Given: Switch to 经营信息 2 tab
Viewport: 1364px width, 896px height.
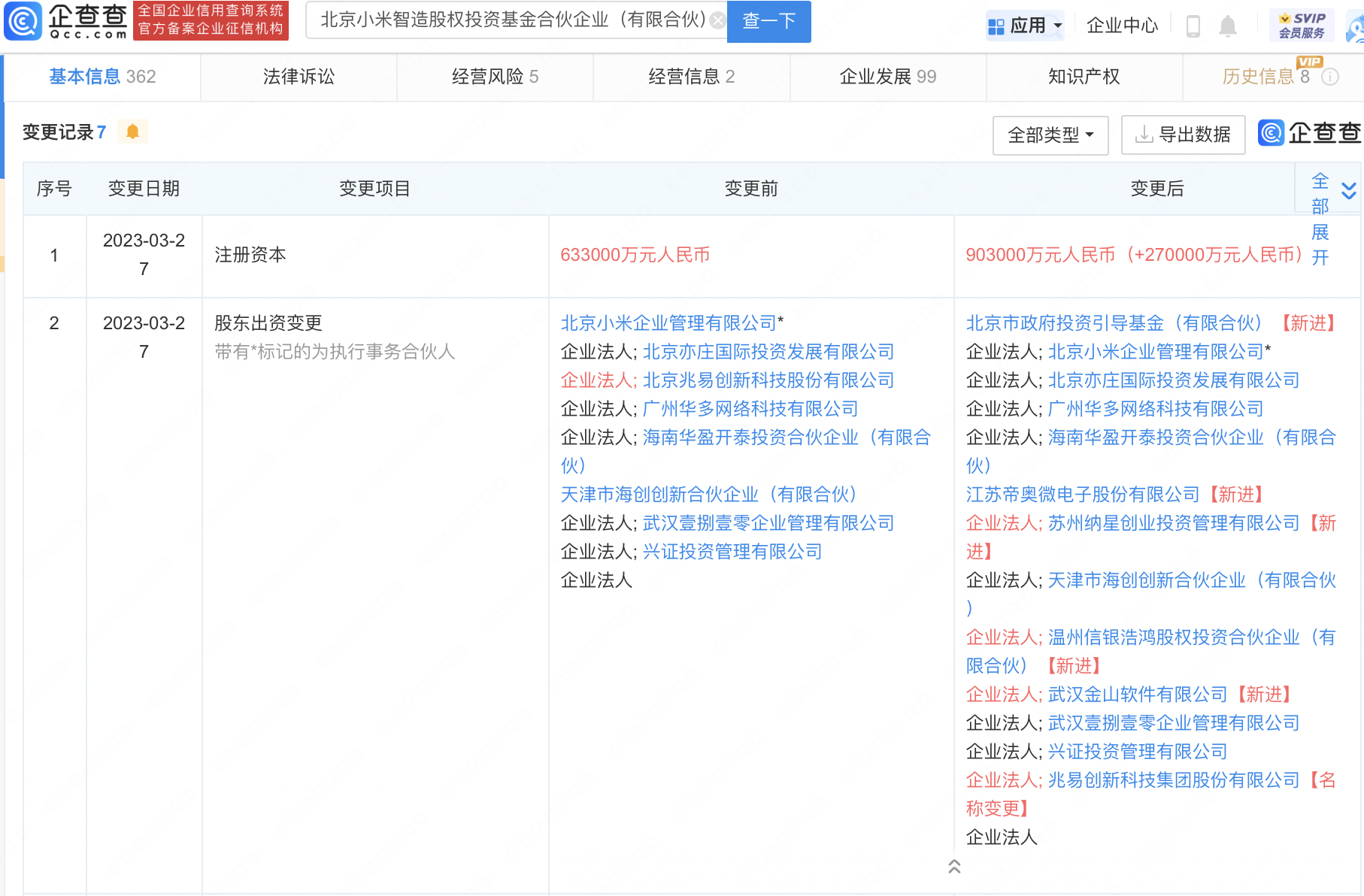Looking at the screenshot, I should 691,77.
